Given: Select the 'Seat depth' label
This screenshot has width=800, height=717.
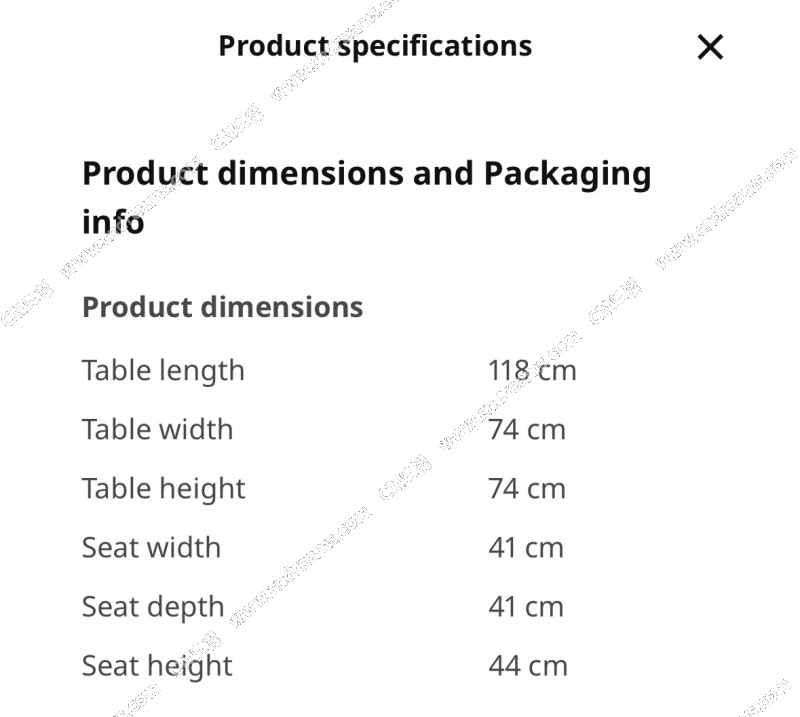Looking at the screenshot, I should click(153, 607).
